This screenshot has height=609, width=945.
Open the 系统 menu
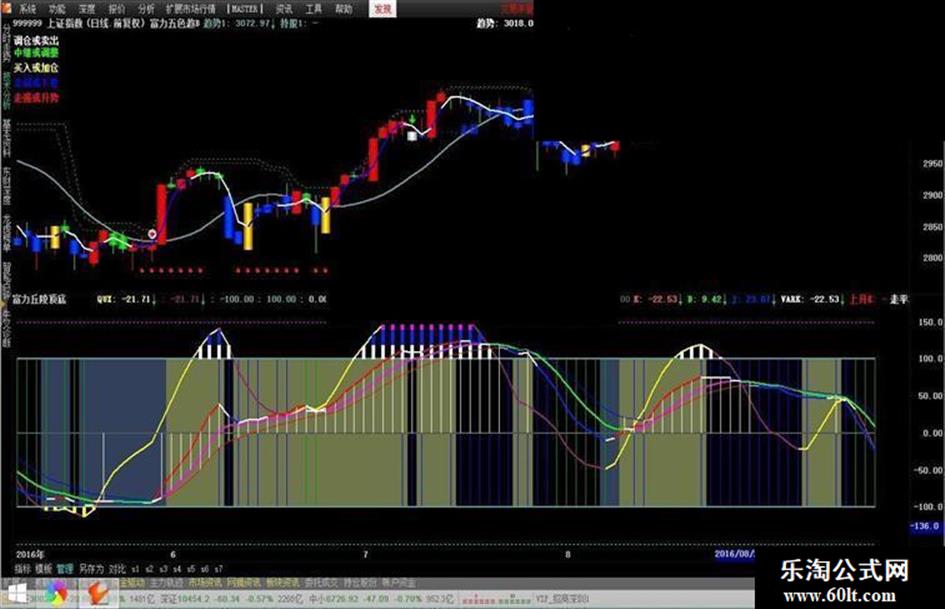click(27, 8)
